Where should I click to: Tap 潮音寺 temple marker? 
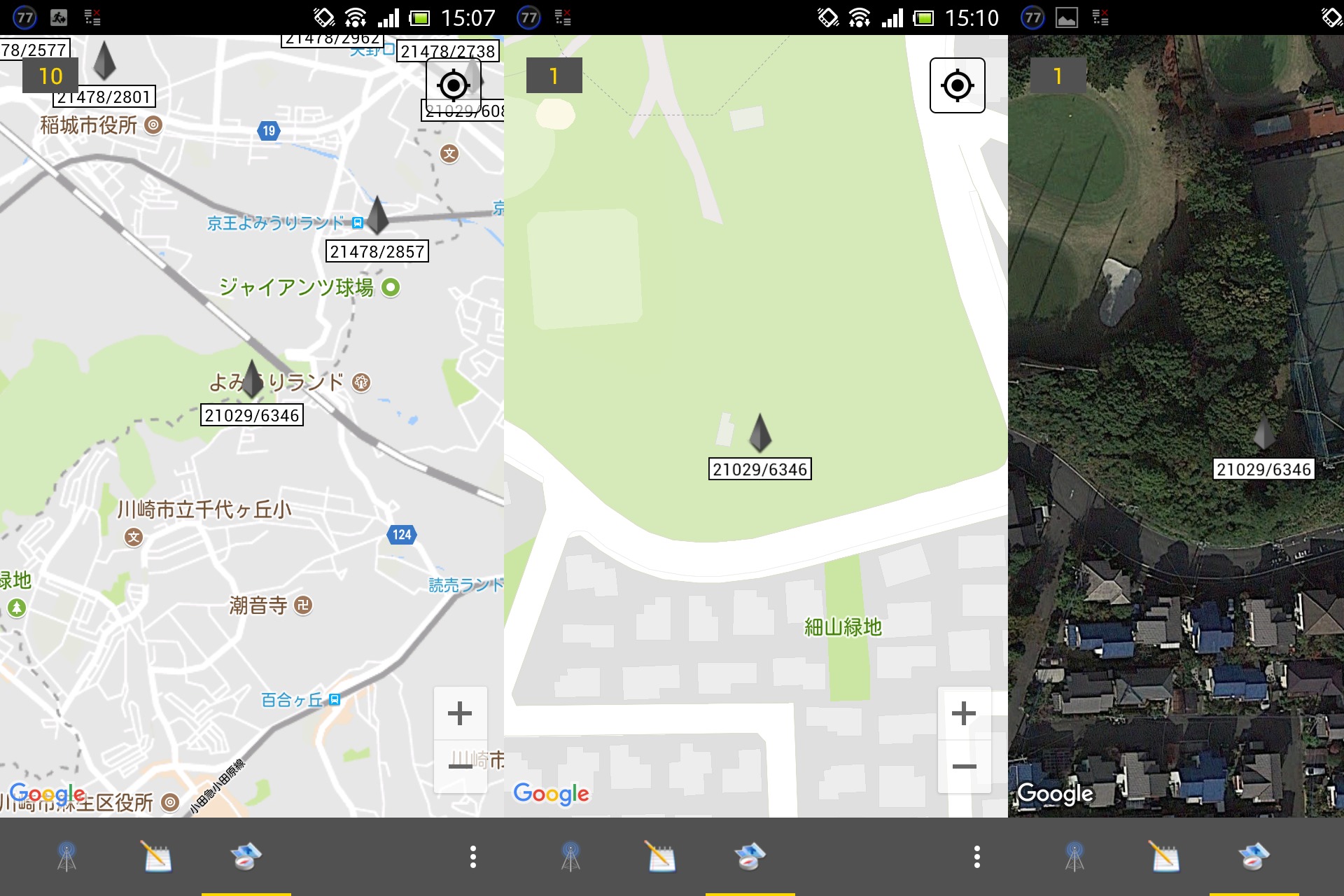pyautogui.click(x=303, y=605)
